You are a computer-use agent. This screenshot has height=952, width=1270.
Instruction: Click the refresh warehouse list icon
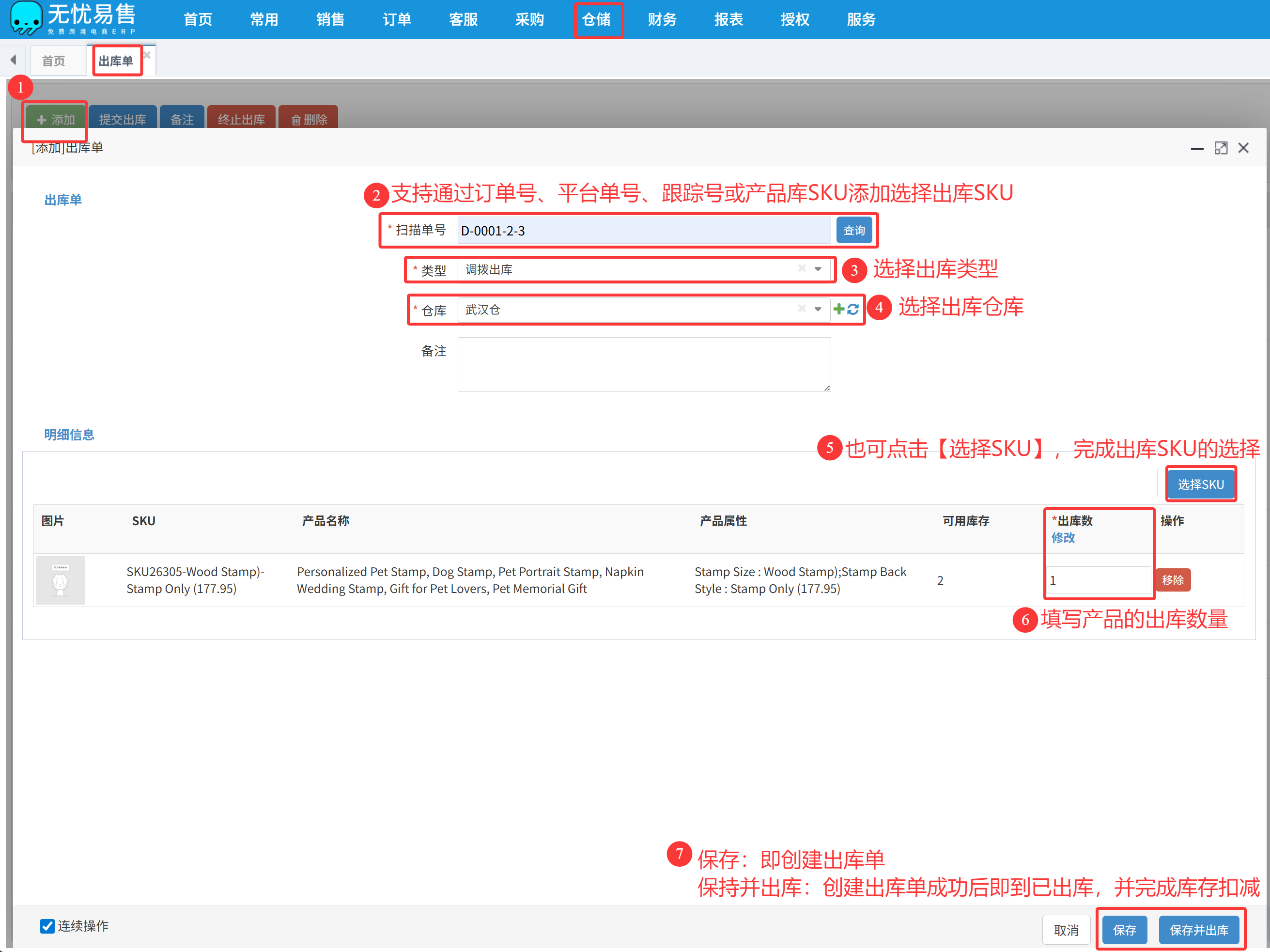(852, 310)
